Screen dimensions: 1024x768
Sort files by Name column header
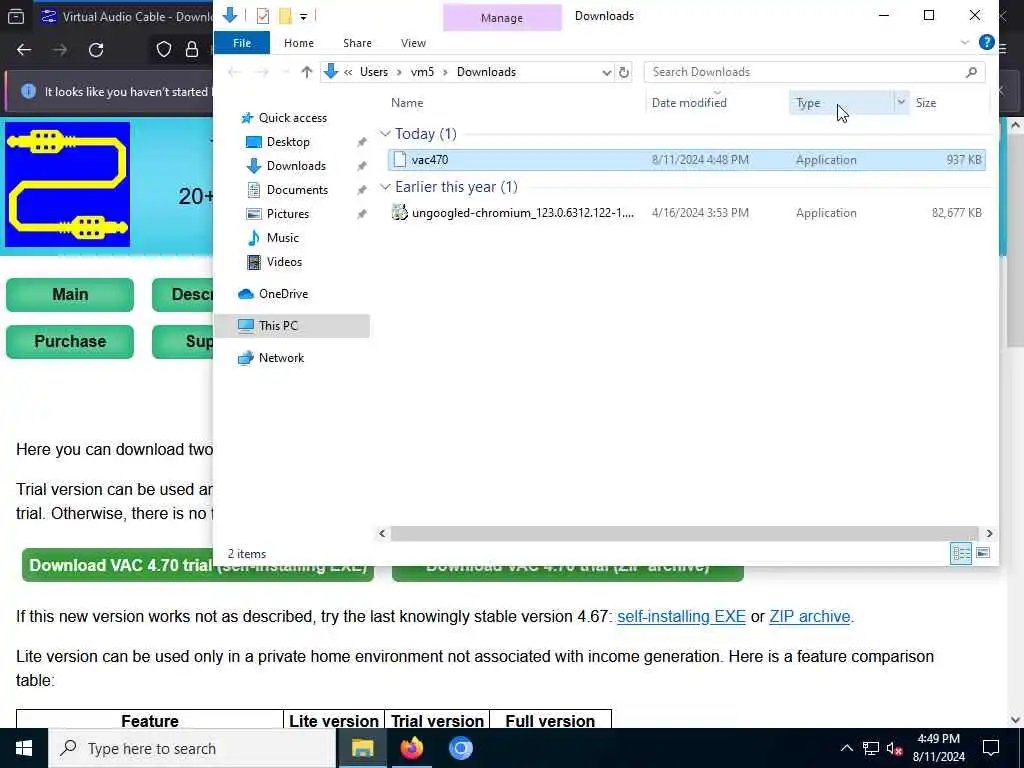tap(407, 103)
